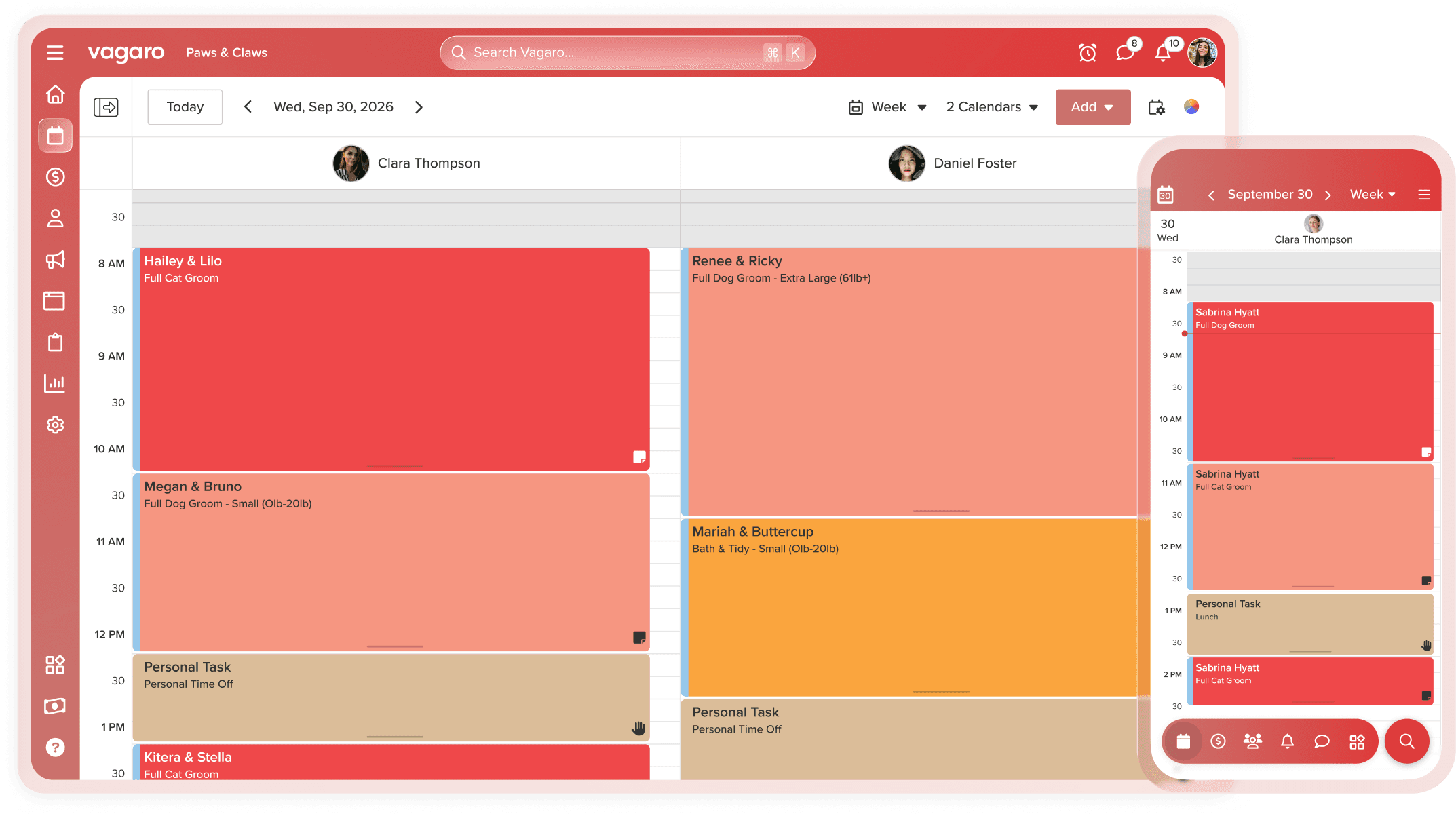Open the question mark help icon
The image size is (1456, 814).
[x=55, y=748]
